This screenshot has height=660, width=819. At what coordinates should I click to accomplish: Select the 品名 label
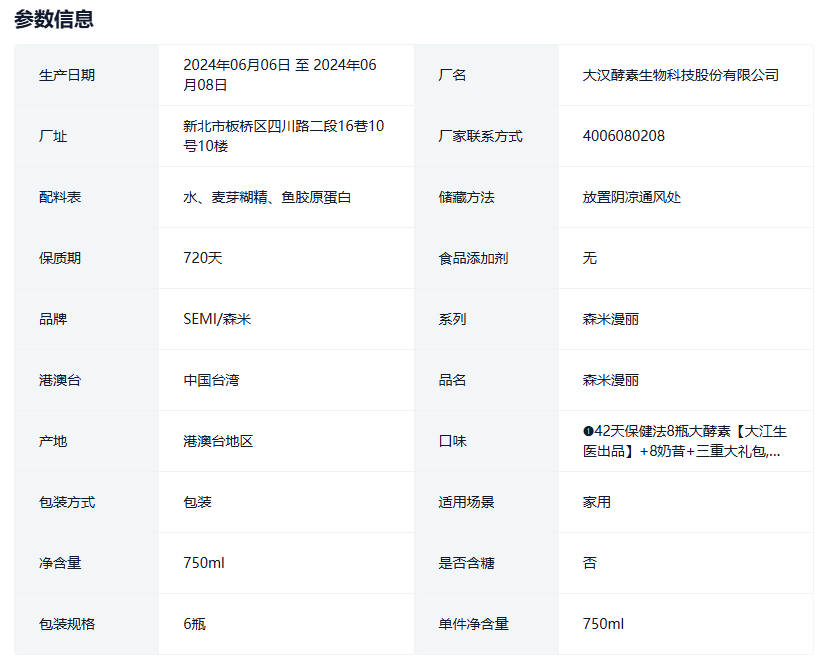pos(452,380)
